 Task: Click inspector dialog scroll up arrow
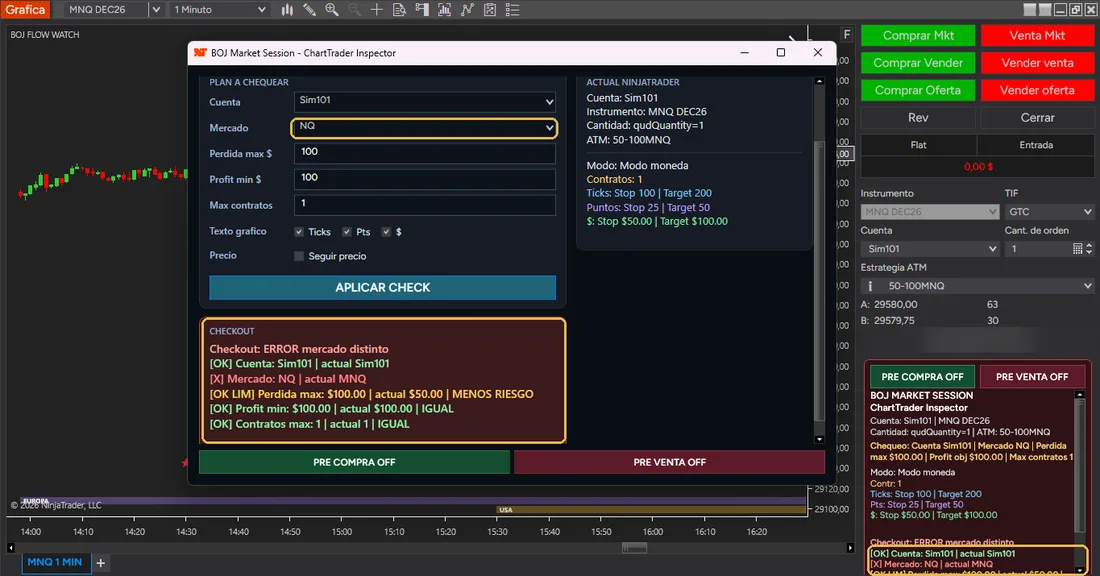819,81
